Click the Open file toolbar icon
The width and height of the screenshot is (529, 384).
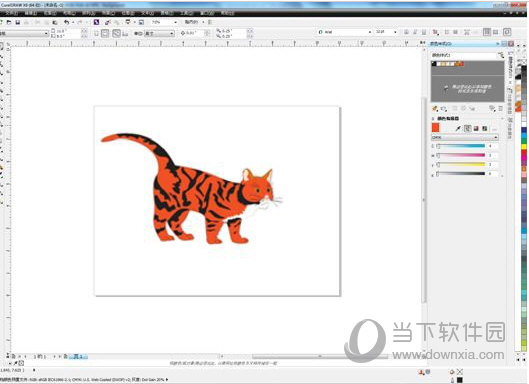pyautogui.click(x=9, y=22)
